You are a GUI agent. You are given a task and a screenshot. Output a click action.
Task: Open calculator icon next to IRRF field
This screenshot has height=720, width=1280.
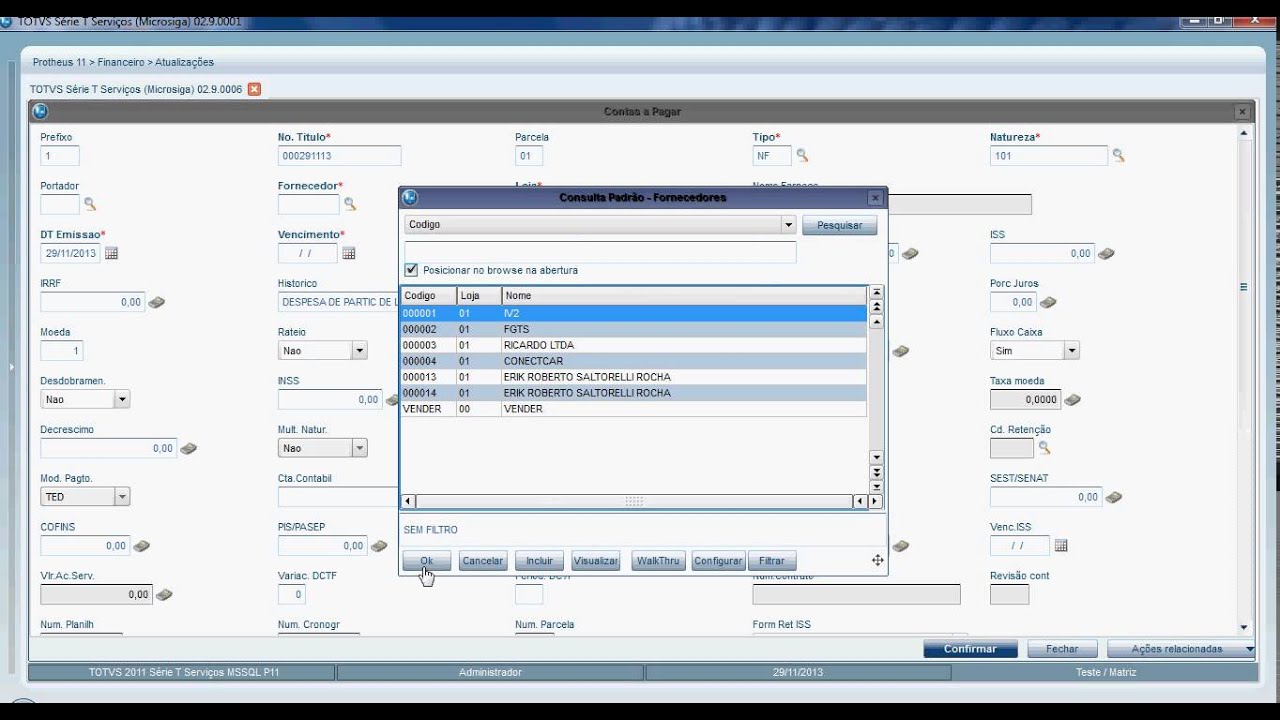(157, 302)
